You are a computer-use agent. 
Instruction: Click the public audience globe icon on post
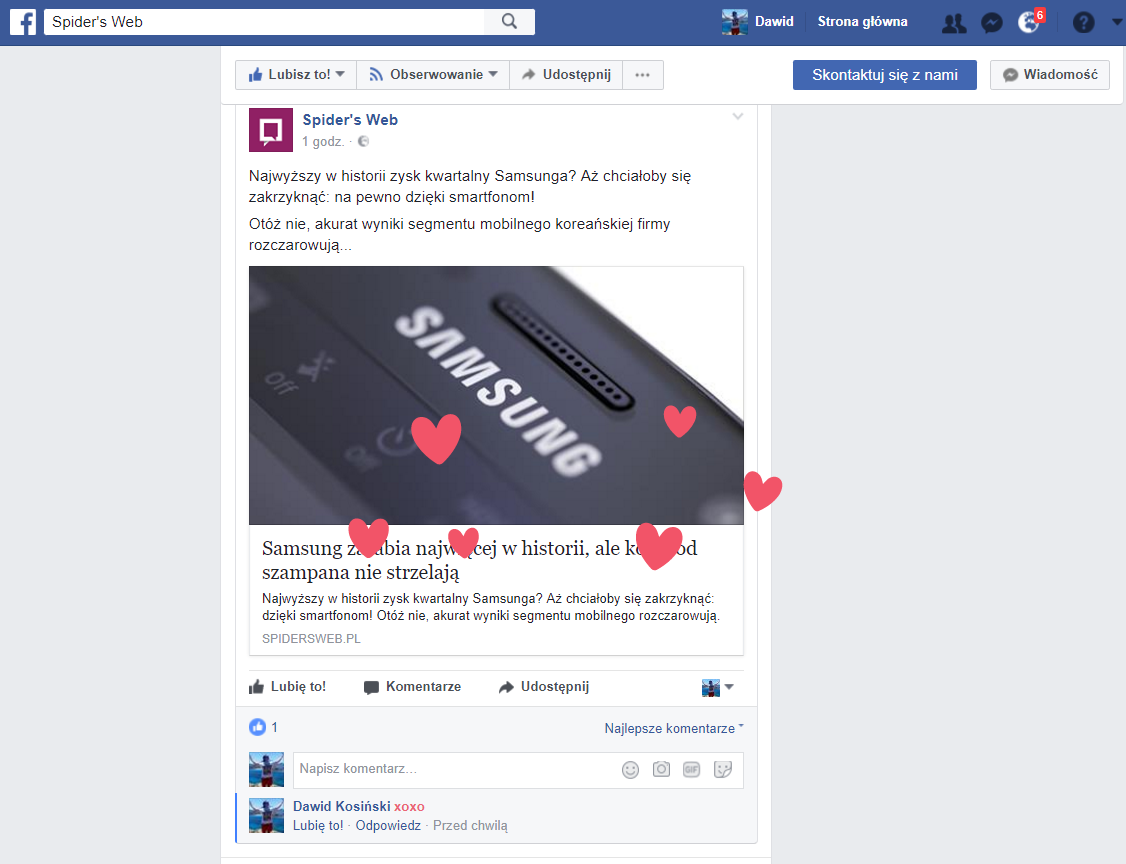[363, 141]
